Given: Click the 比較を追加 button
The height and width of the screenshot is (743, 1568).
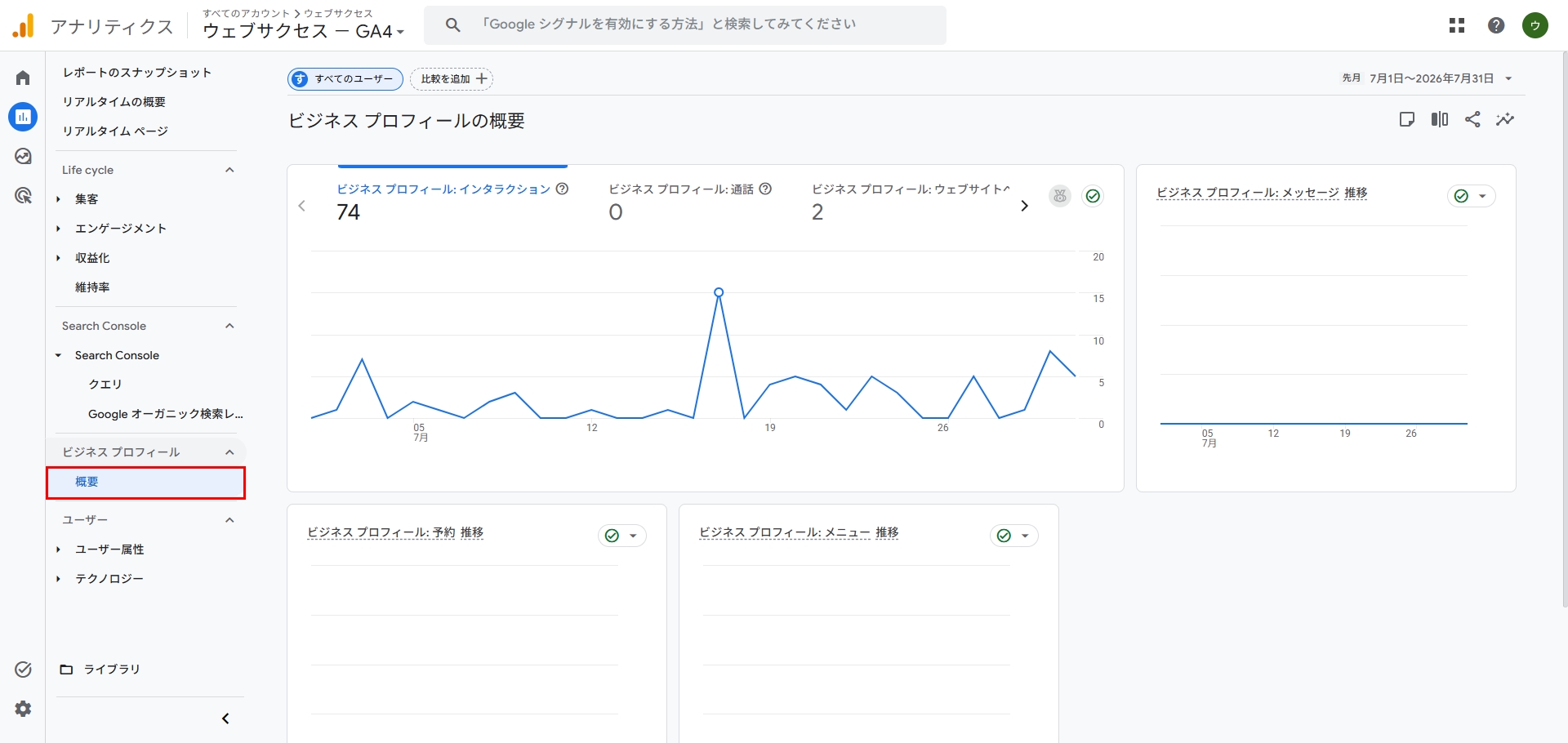Looking at the screenshot, I should pos(452,78).
